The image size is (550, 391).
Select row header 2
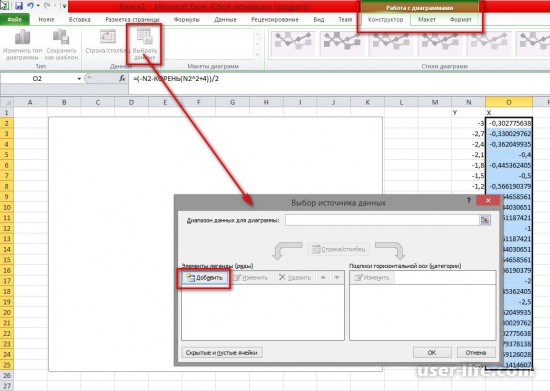[x=6, y=123]
